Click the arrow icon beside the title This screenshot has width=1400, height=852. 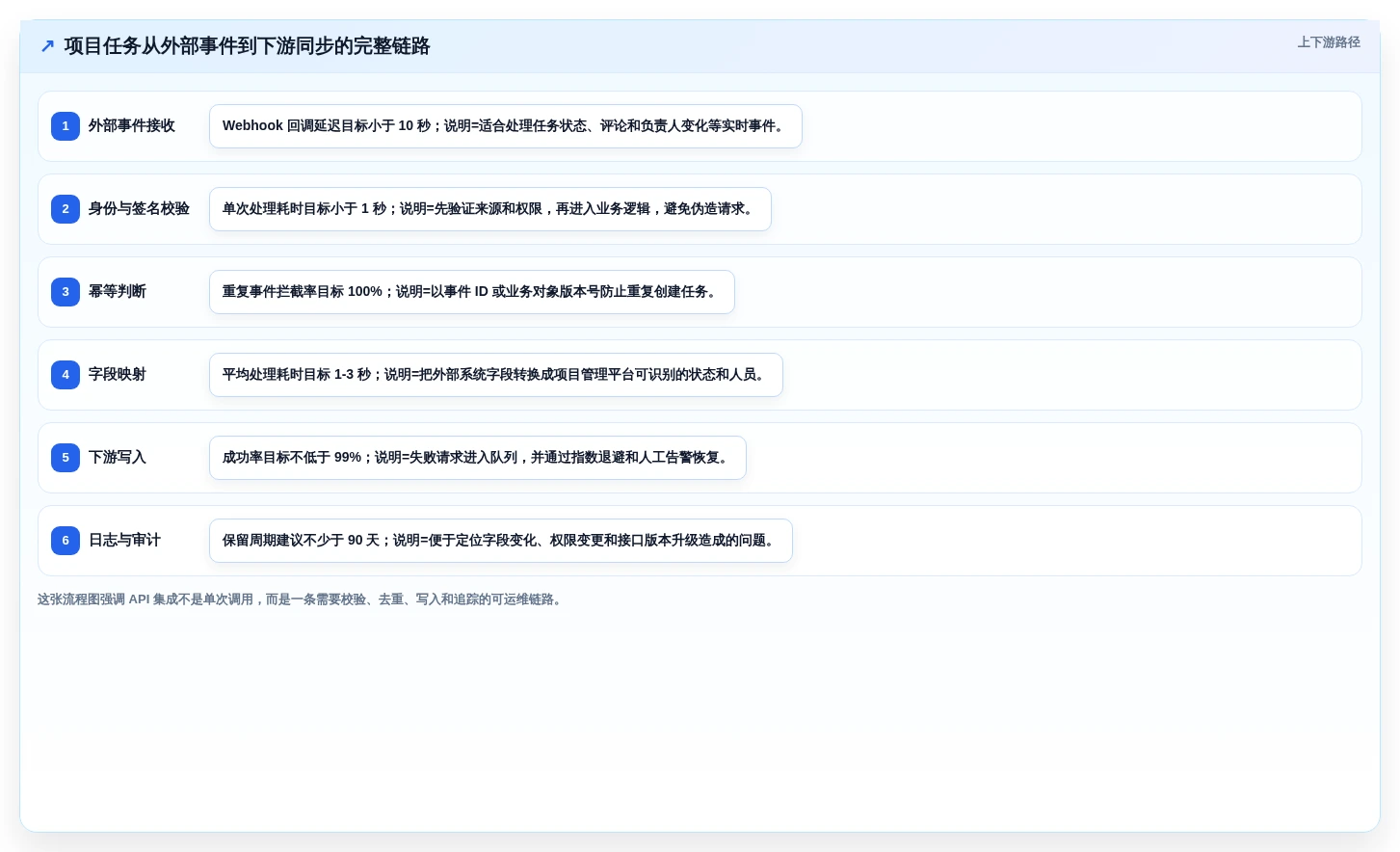pos(47,46)
